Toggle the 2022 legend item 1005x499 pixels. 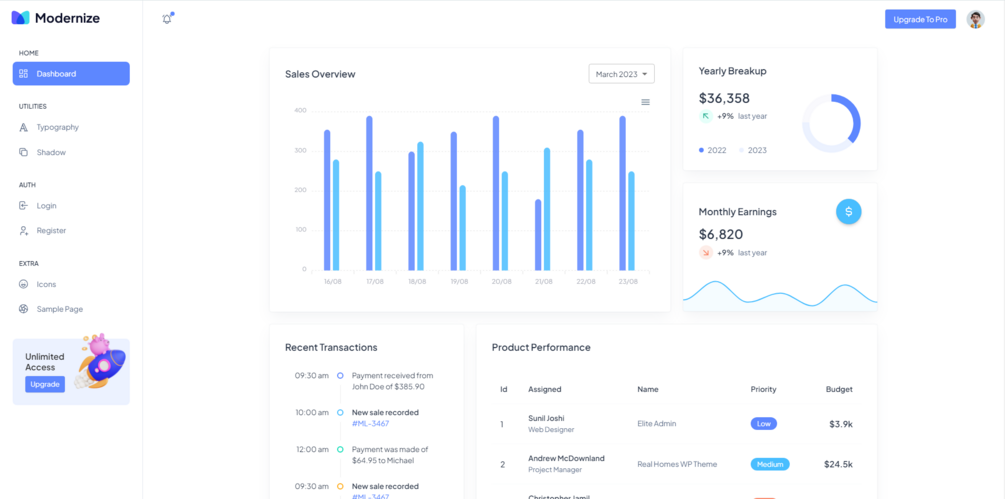coord(713,150)
